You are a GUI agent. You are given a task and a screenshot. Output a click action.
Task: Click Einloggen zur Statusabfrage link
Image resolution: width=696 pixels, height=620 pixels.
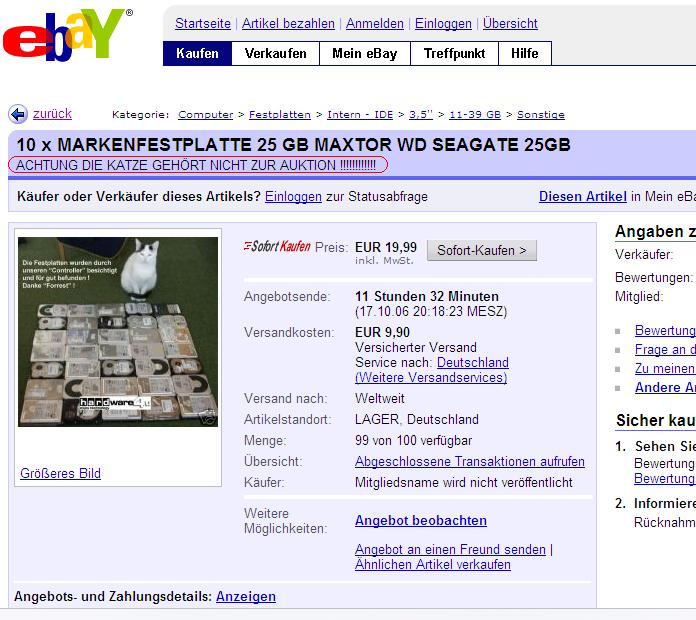(293, 197)
